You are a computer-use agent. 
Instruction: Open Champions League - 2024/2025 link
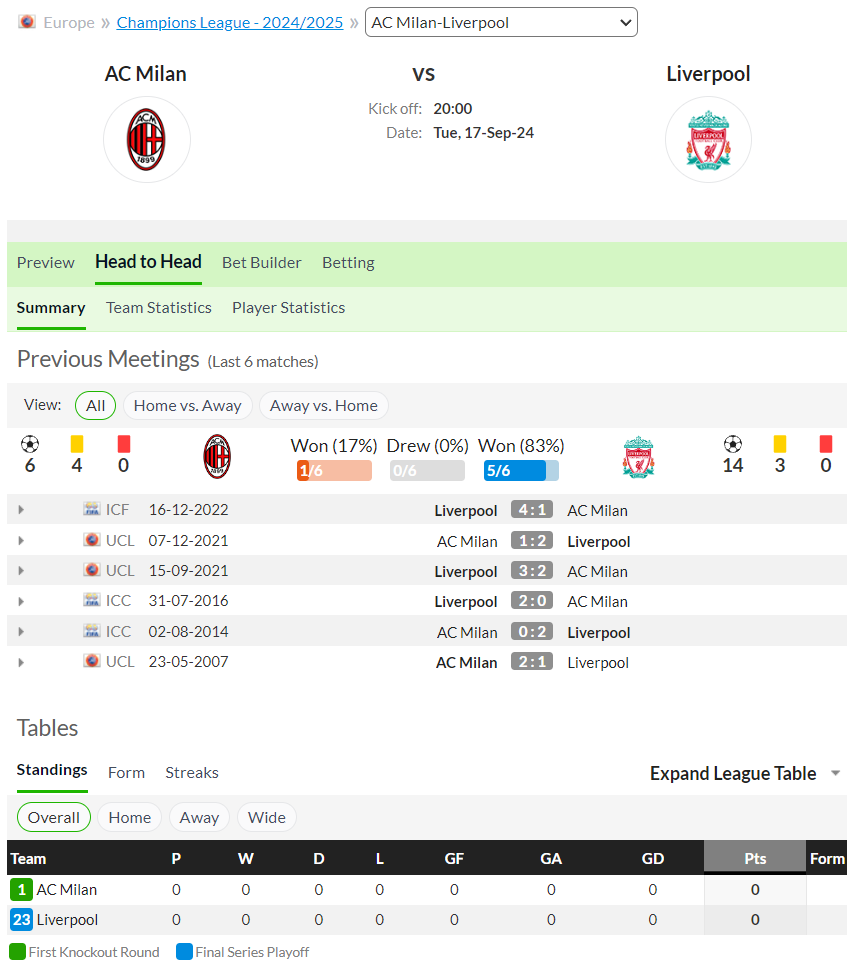(x=230, y=22)
